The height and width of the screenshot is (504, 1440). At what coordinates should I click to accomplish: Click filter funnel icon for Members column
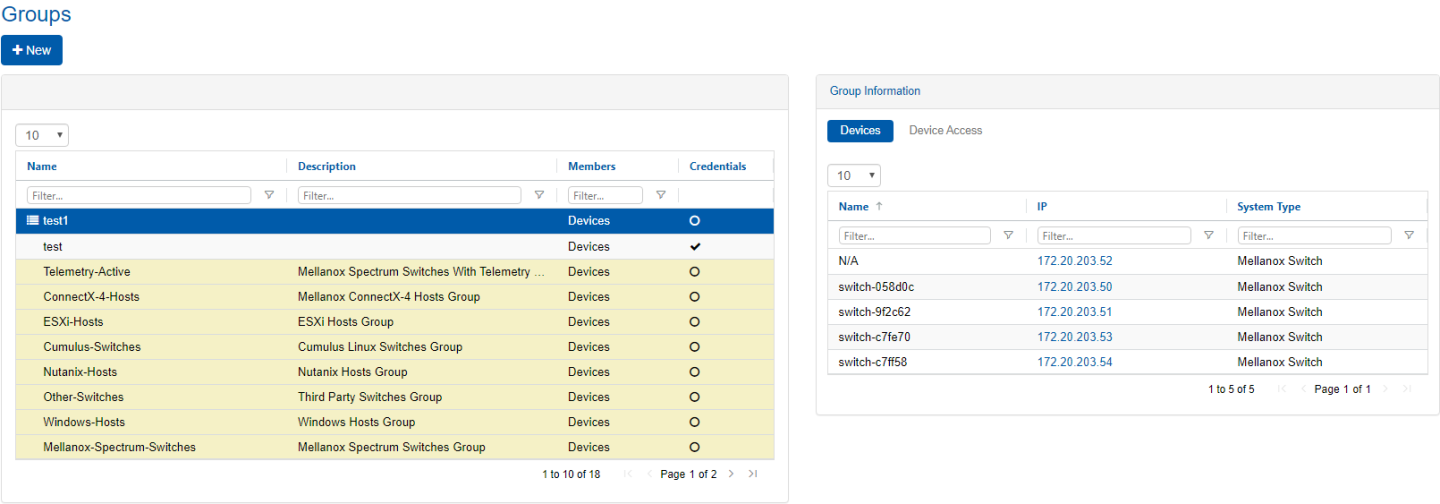(x=660, y=196)
